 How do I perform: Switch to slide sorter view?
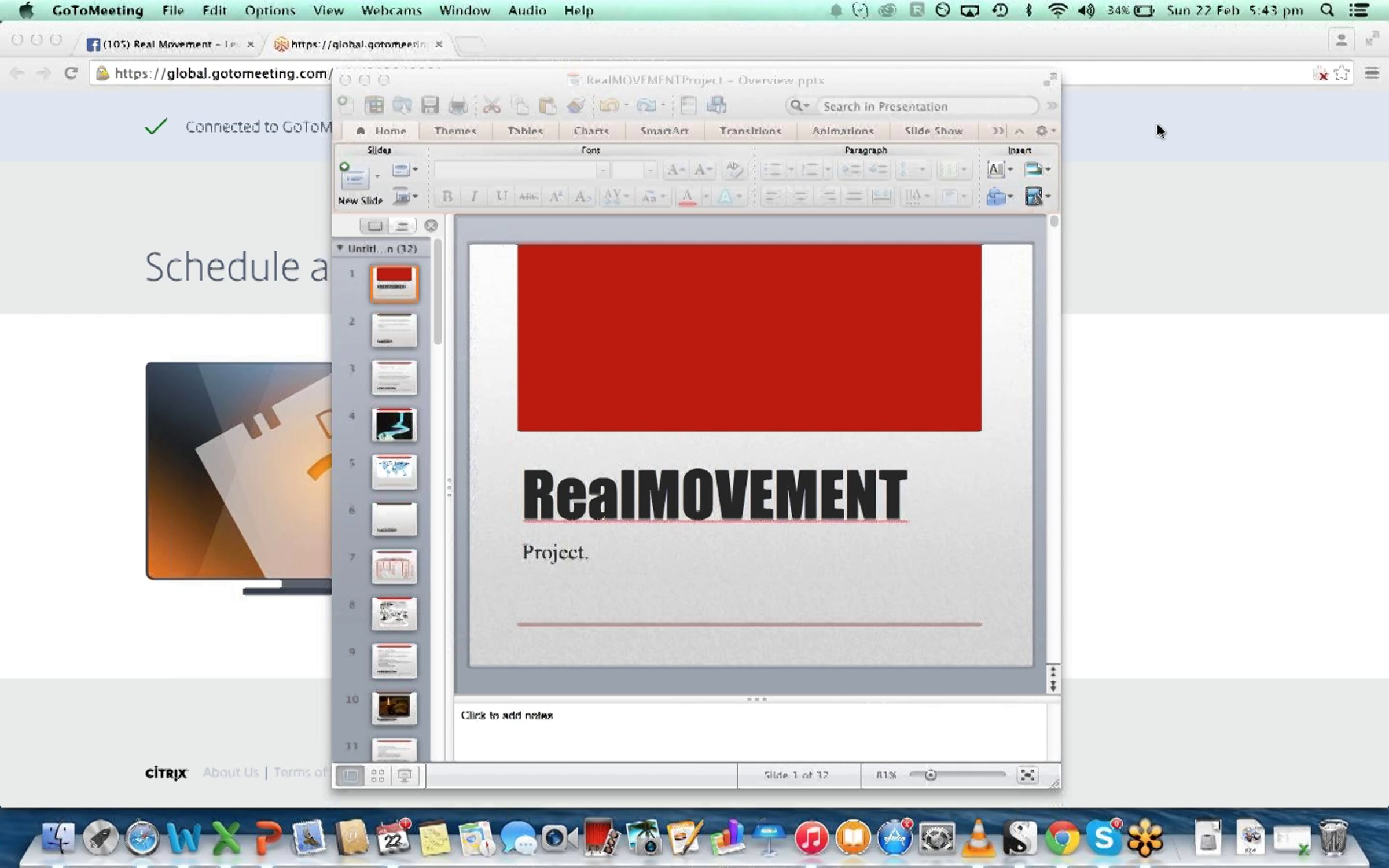(377, 775)
